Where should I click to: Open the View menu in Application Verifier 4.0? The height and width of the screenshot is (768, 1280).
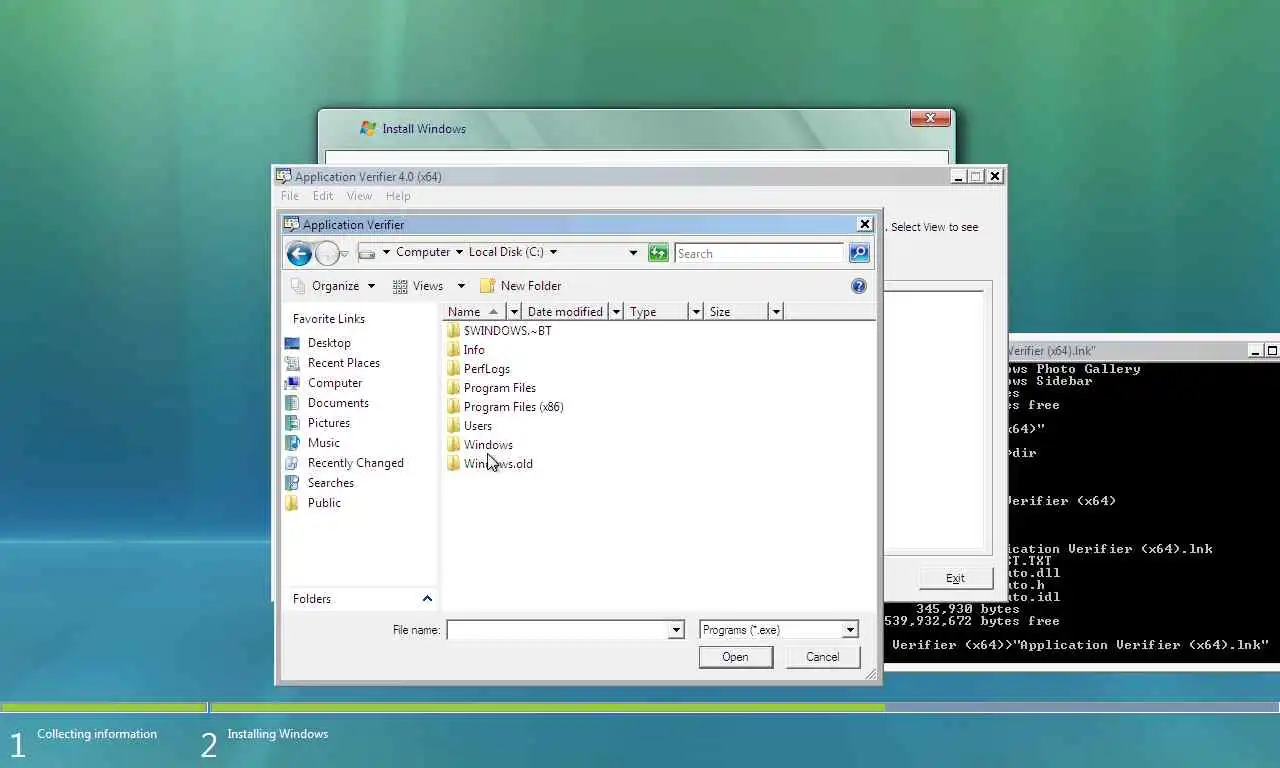click(x=359, y=196)
